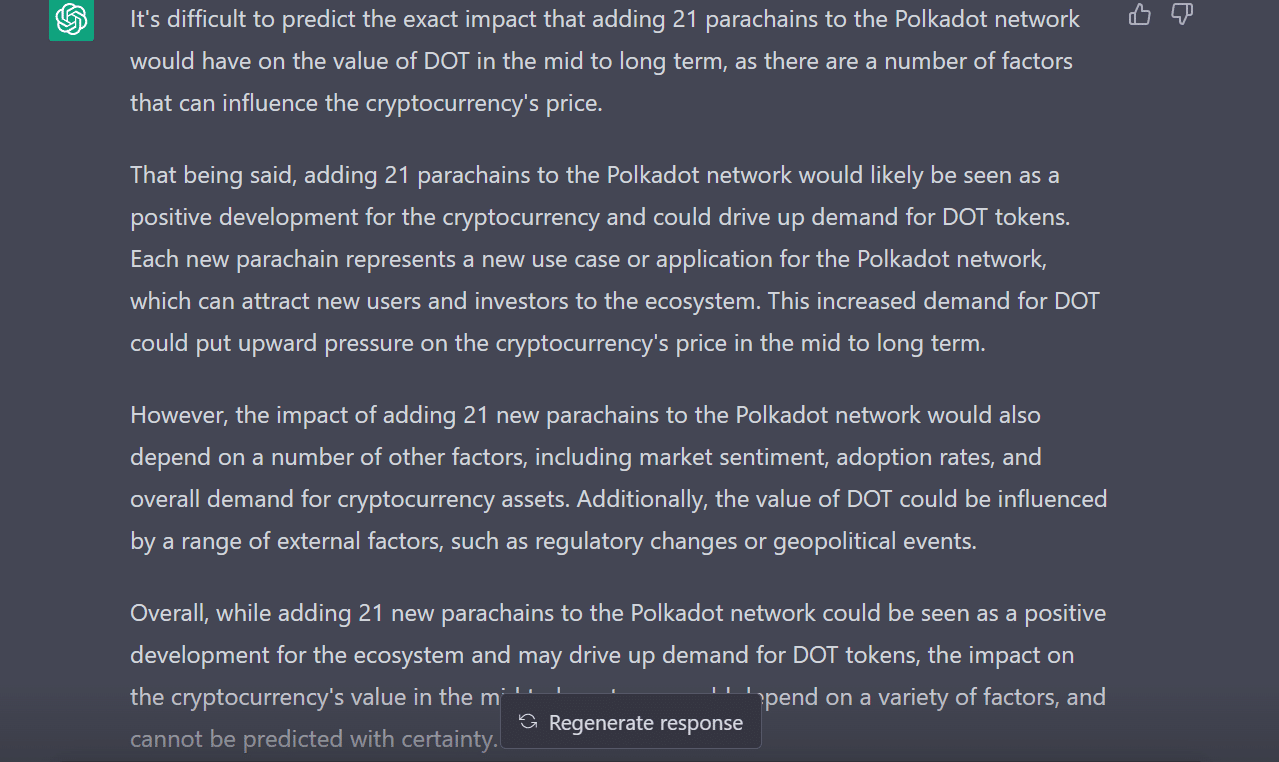The image size is (1279, 762).
Task: Click the circular arrows regenerate icon
Action: tap(528, 722)
